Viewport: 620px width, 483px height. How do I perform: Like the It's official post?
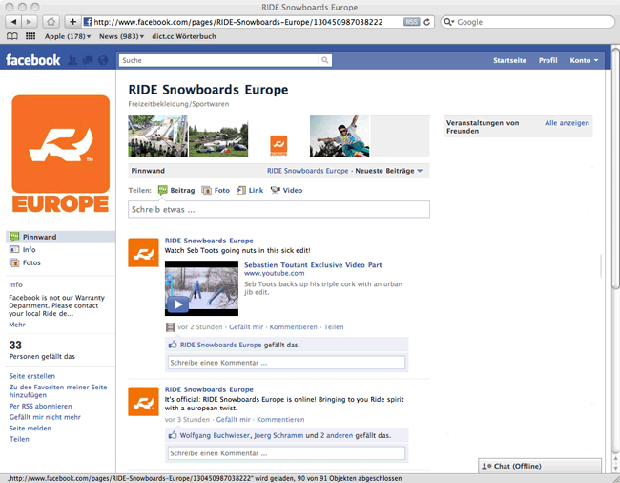click(x=233, y=419)
